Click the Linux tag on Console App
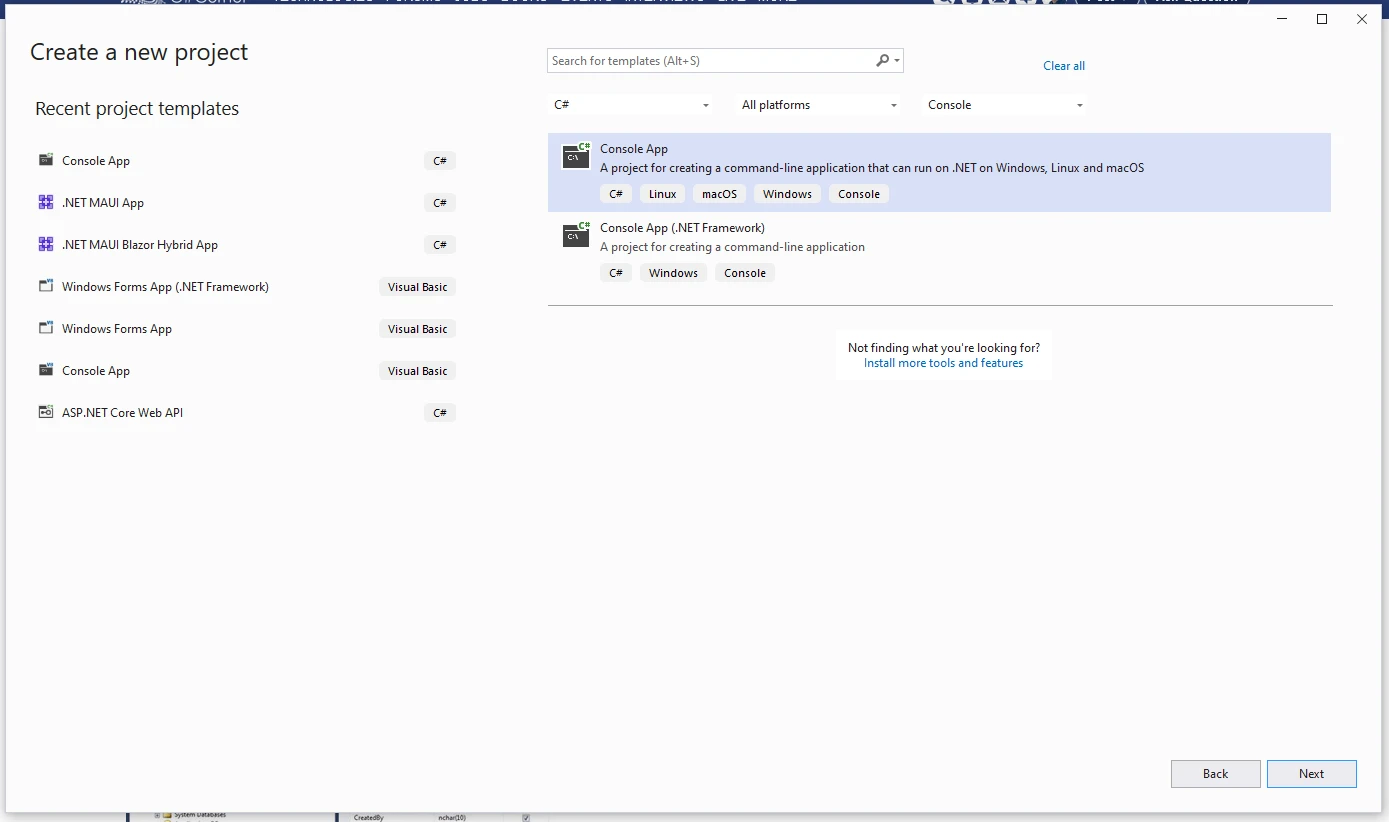 pyautogui.click(x=662, y=194)
